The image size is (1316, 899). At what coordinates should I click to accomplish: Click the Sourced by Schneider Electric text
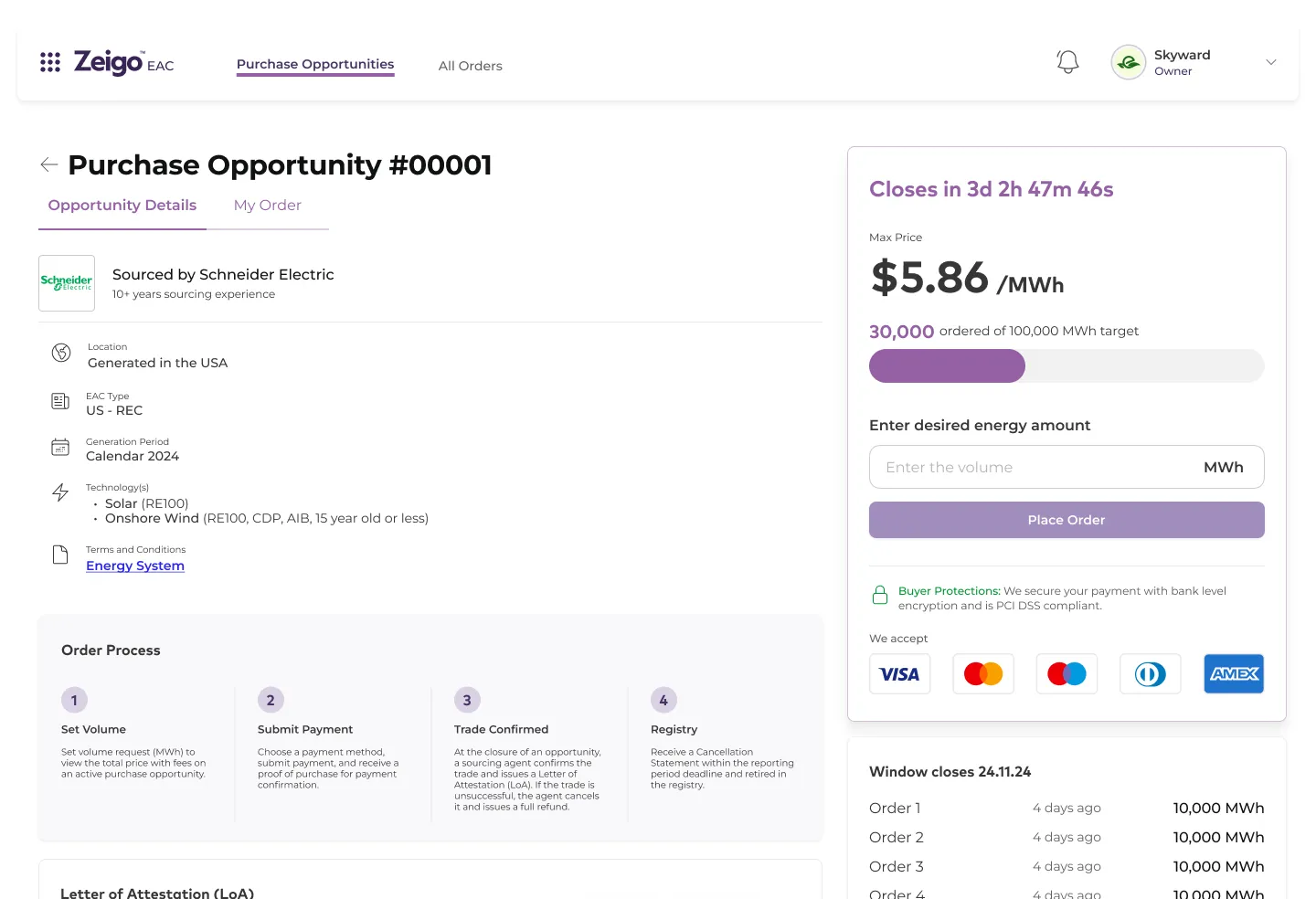point(223,274)
